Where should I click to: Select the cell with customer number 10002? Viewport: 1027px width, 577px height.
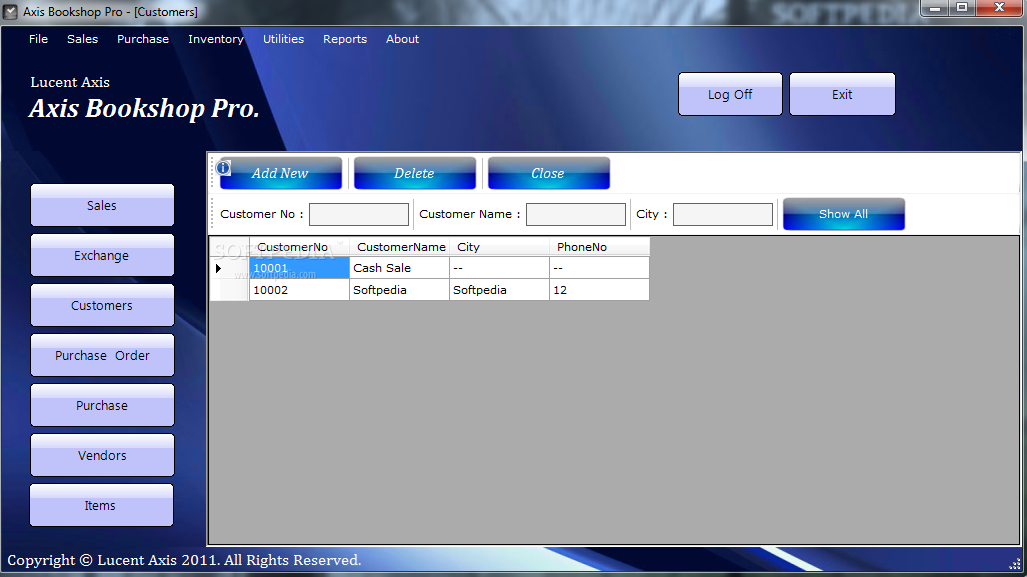point(299,289)
